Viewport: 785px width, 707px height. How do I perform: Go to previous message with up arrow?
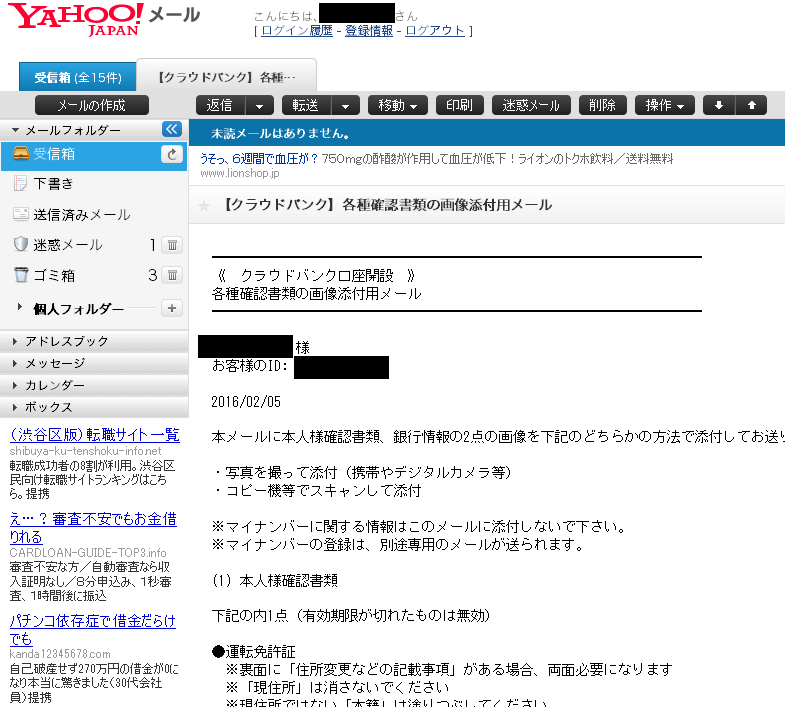click(751, 105)
